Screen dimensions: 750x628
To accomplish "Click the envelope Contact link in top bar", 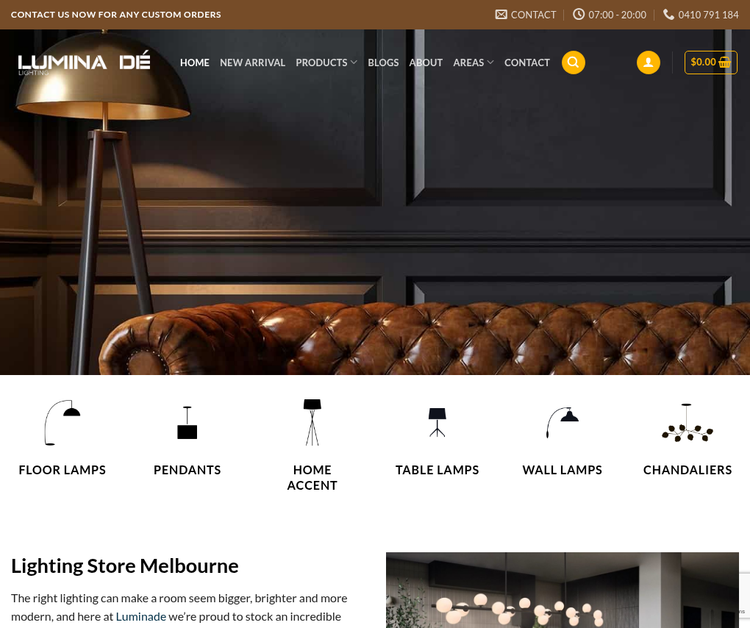I will point(526,15).
